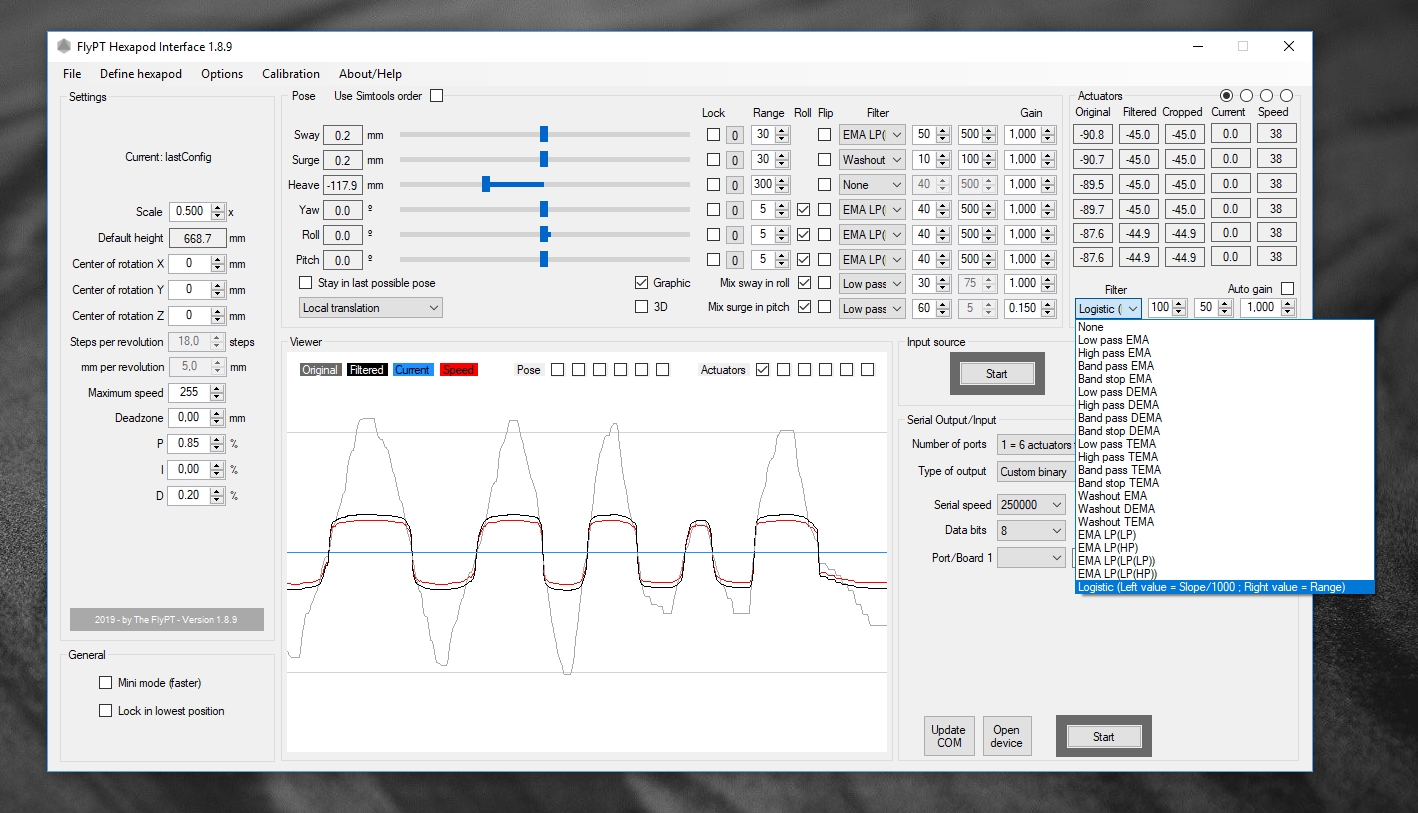Click Start button under Input source
This screenshot has width=1418, height=813.
click(996, 373)
